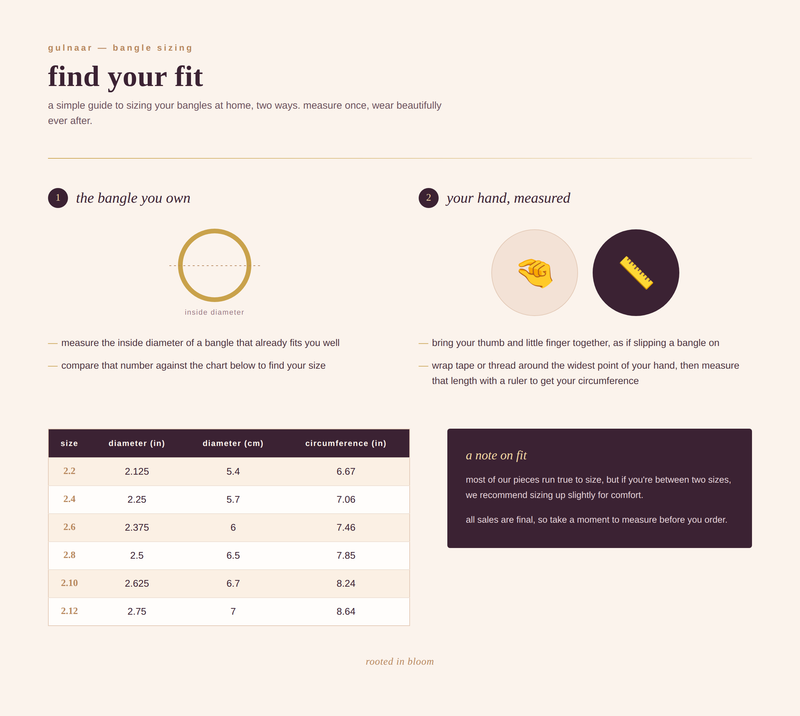Click the gold bangle ring illustration
The height and width of the screenshot is (716, 800).
click(214, 265)
